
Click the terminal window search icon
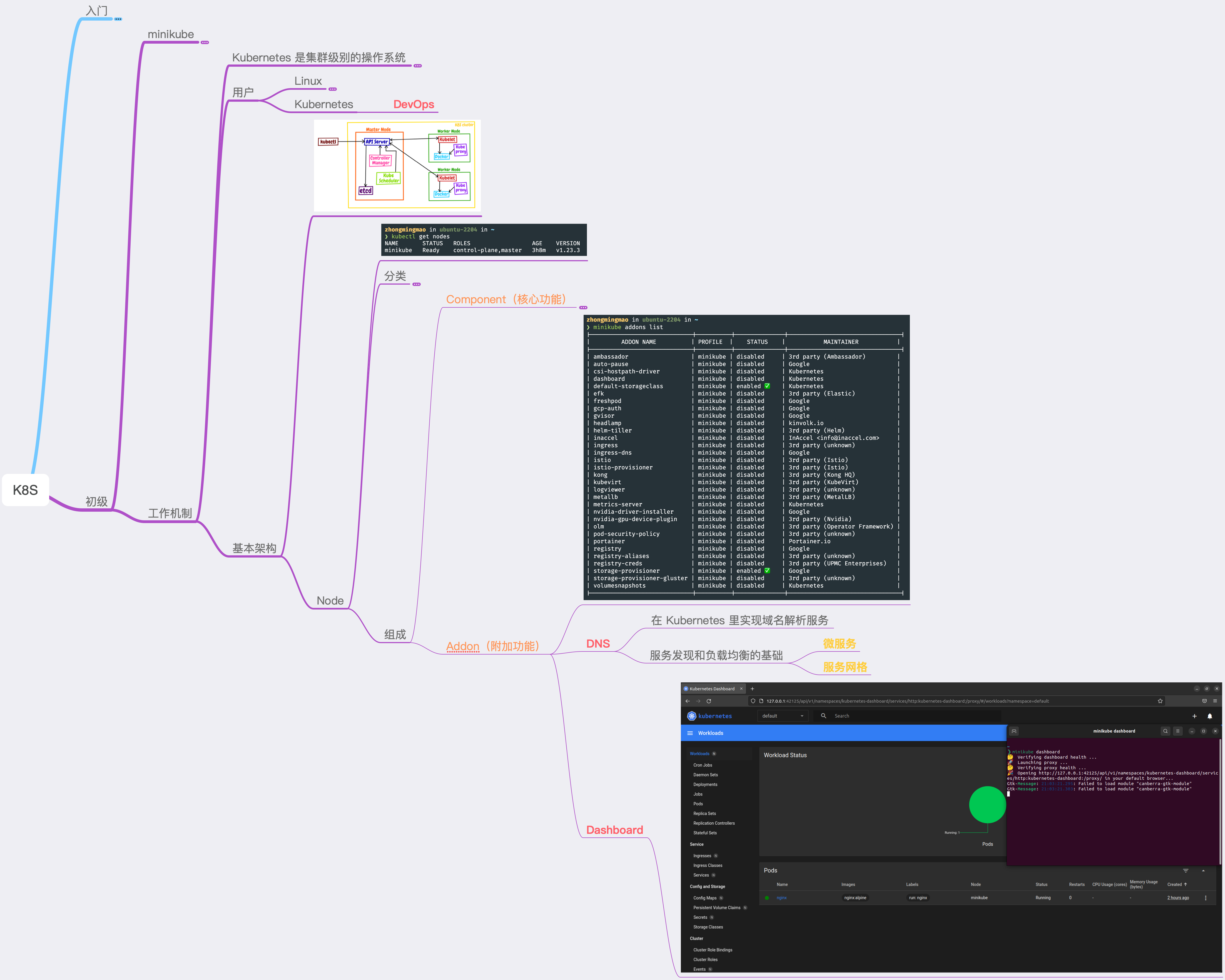click(x=1165, y=731)
